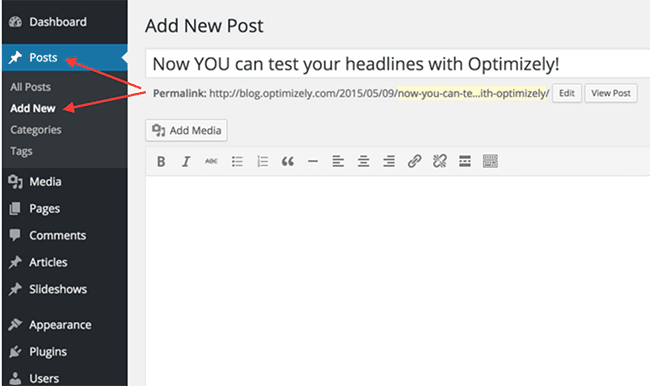Open the Pages section
The image size is (650, 386).
(65, 209)
